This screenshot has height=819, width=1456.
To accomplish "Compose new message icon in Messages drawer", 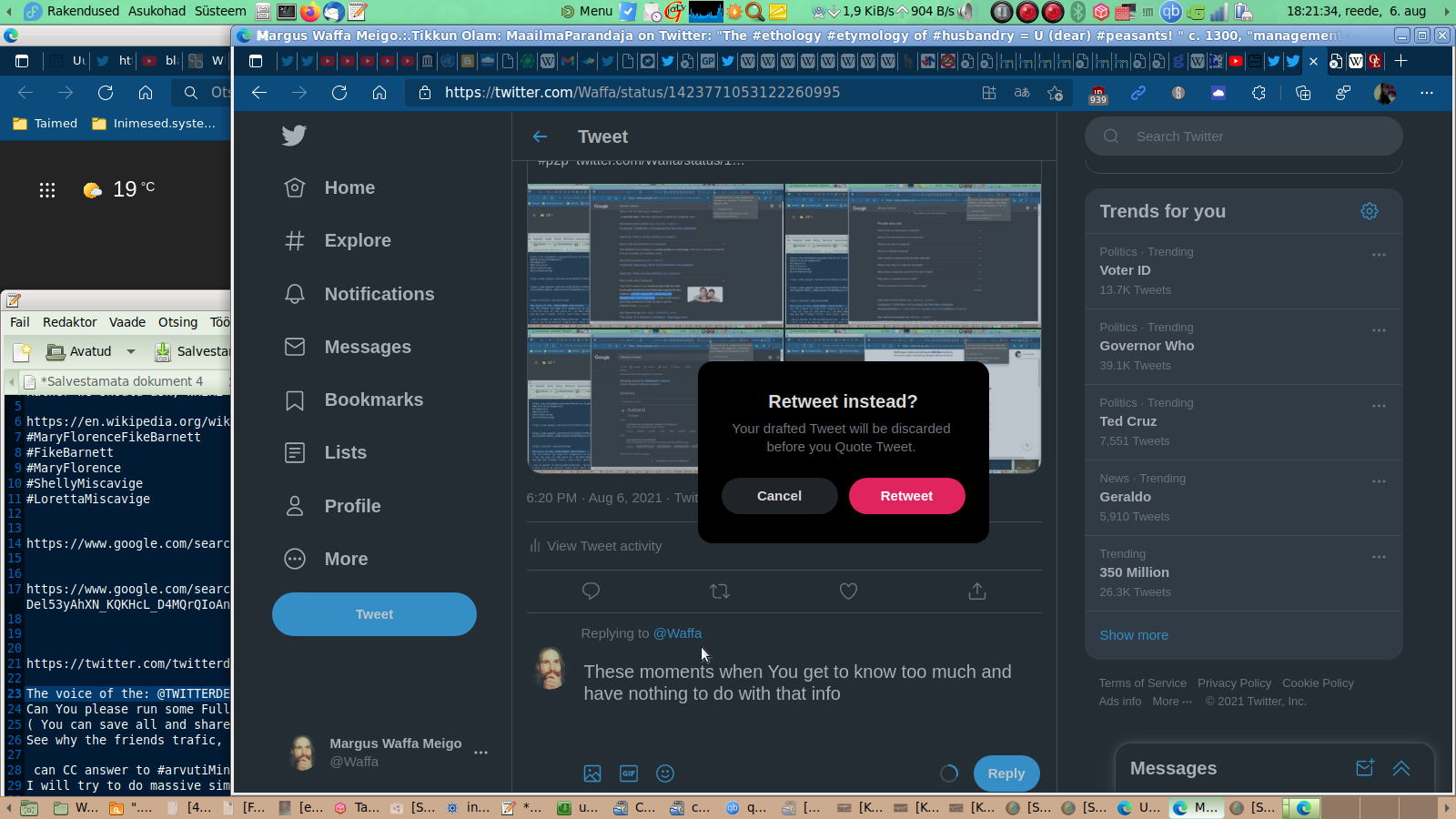I will [x=1365, y=768].
